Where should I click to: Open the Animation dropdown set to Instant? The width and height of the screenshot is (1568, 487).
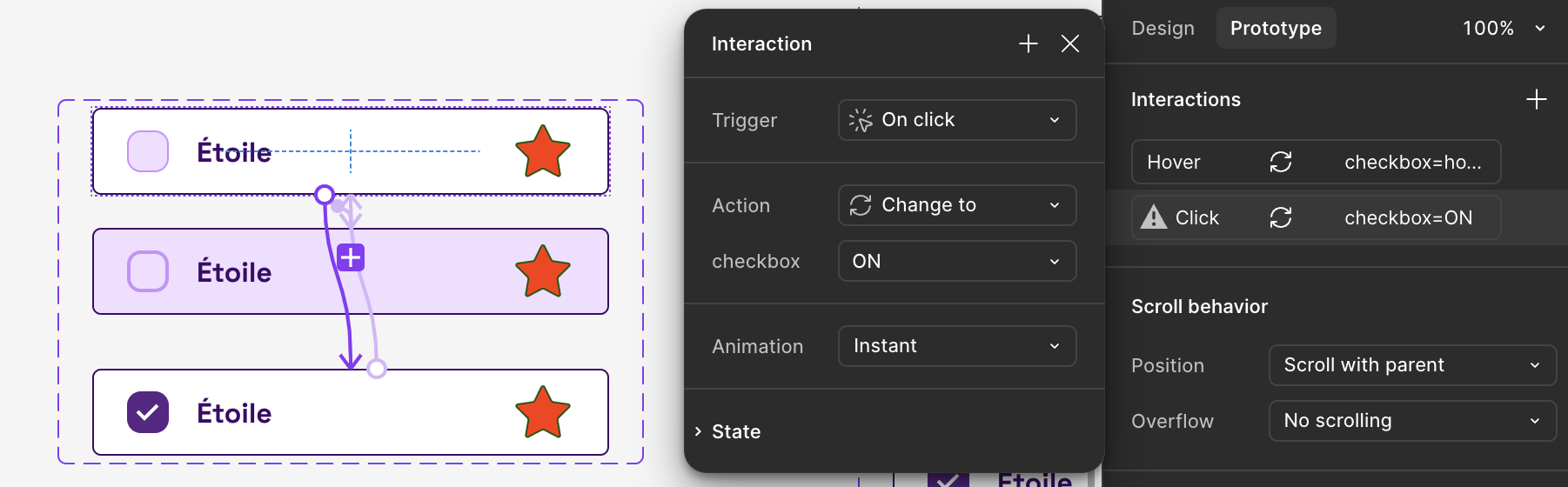click(957, 346)
